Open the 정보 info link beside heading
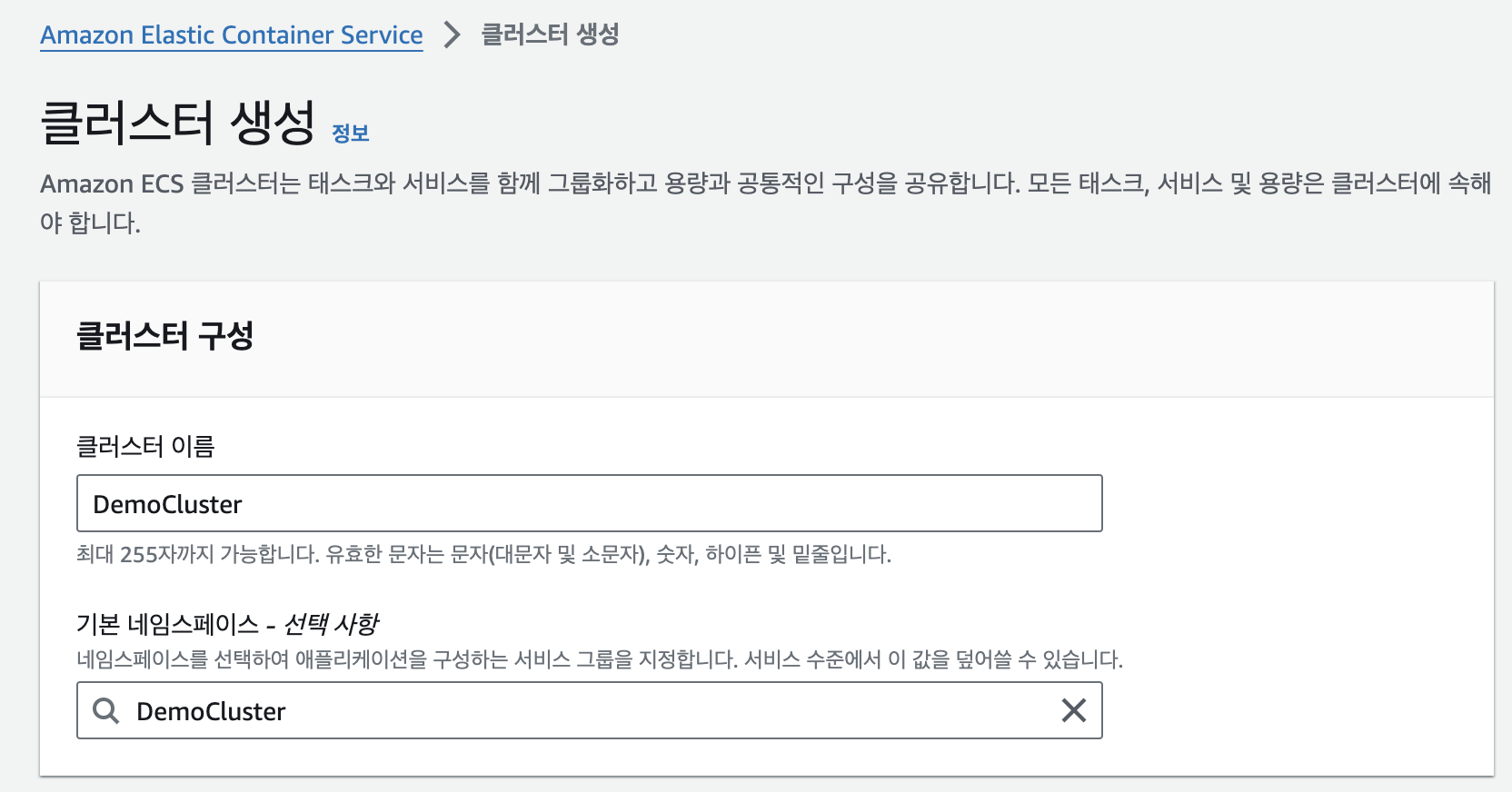 coord(350,134)
